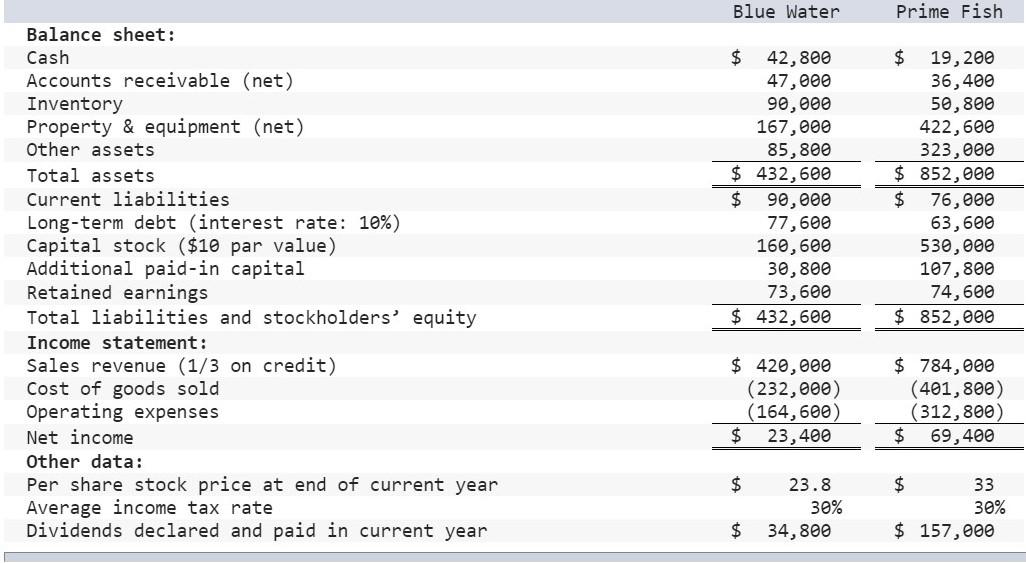Image resolution: width=1026 pixels, height=563 pixels.
Task: Select Prime Fish long-term debt 63,600
Action: tap(963, 223)
